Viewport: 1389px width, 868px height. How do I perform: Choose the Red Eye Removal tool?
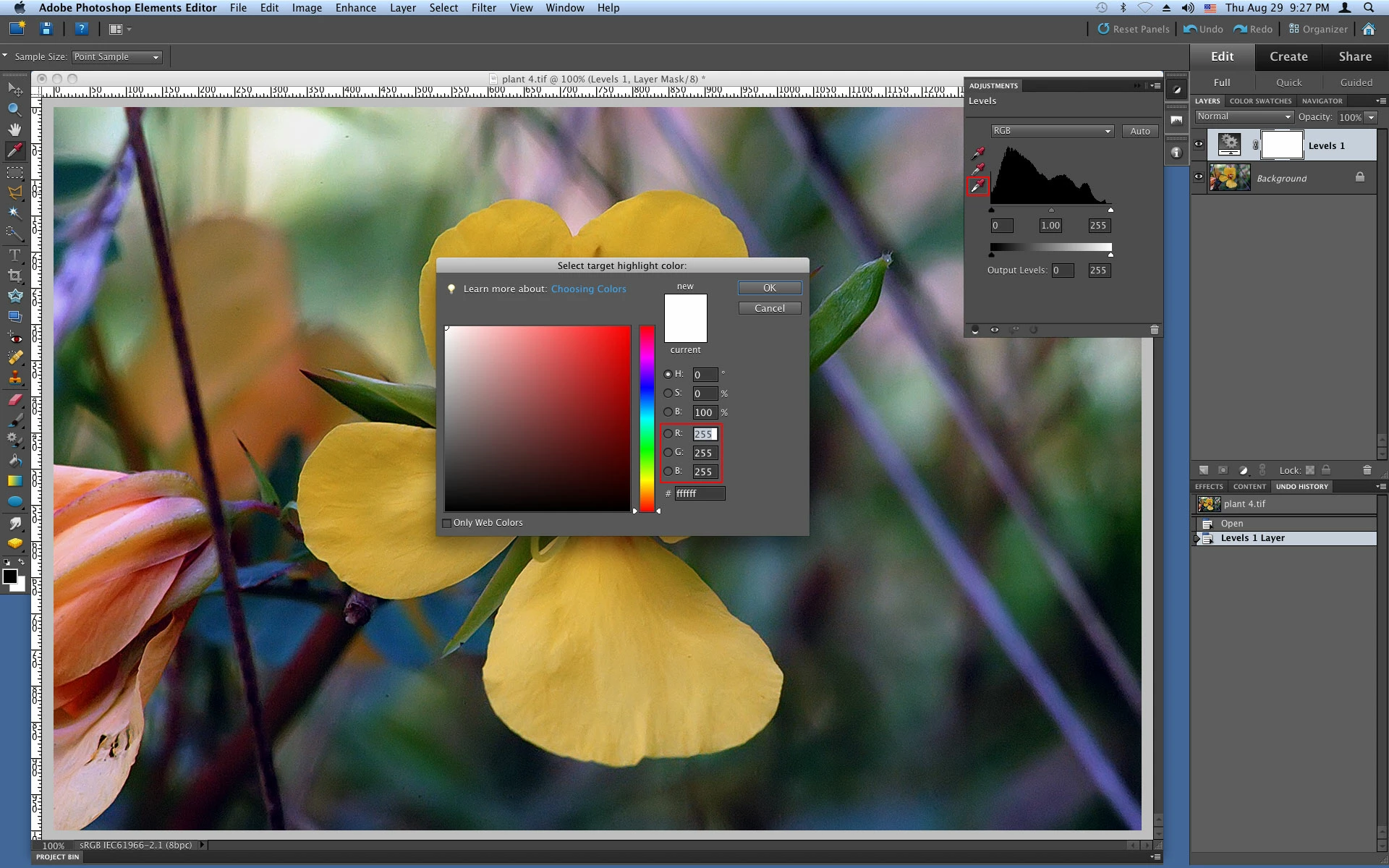coord(14,337)
